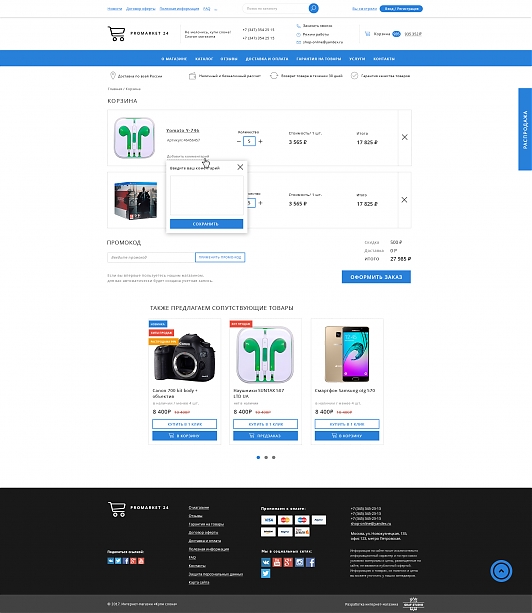
Task: Open Samsung smartphone product thumbnail
Action: coord(347,354)
